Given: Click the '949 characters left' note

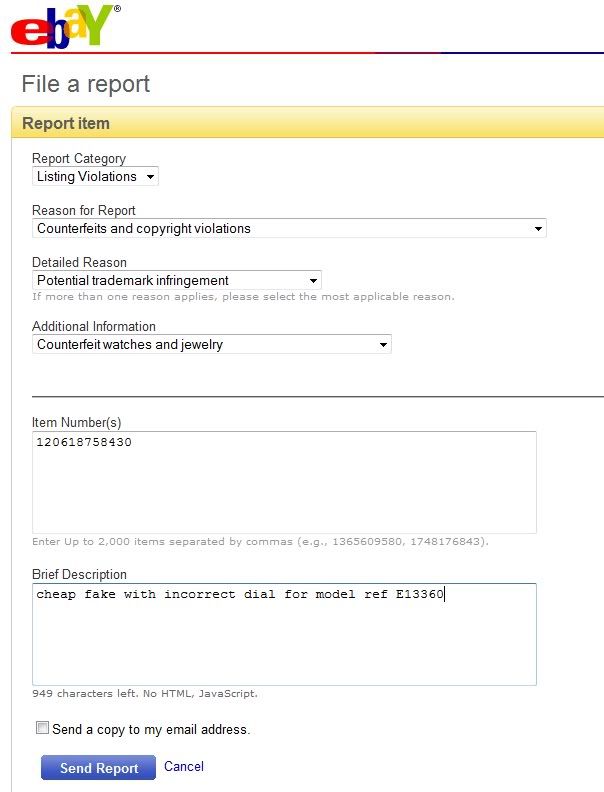Looking at the screenshot, I should coord(145,694).
